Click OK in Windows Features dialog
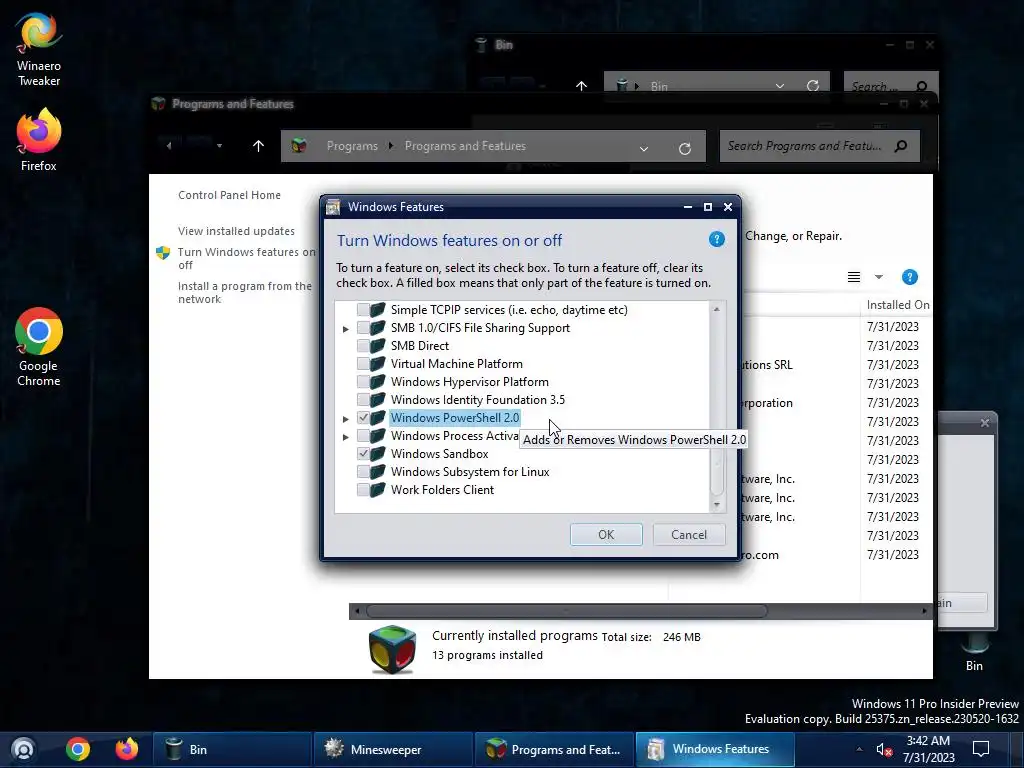 point(606,534)
